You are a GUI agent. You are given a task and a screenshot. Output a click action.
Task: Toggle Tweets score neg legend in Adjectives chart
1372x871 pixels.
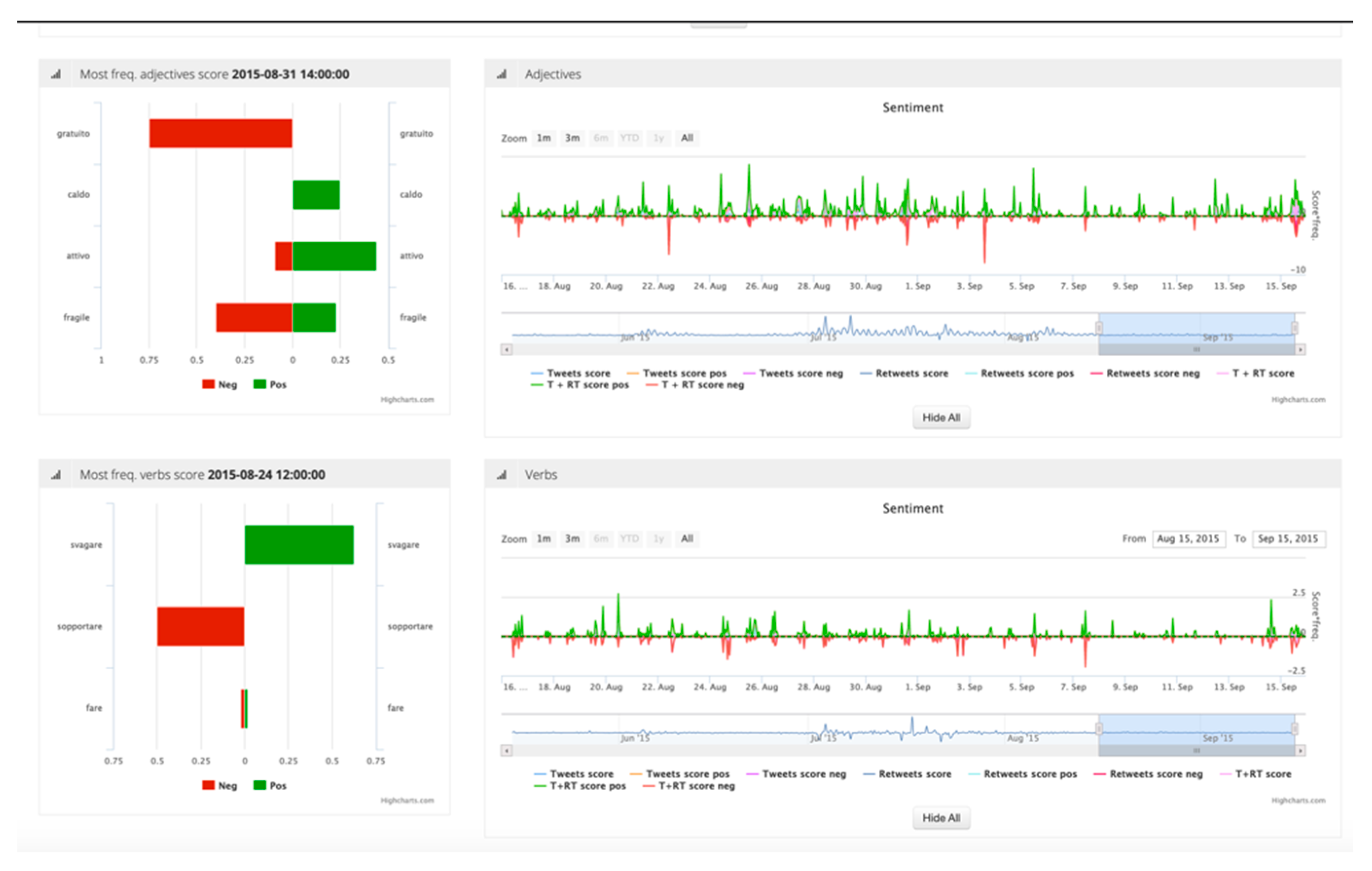[x=800, y=373]
